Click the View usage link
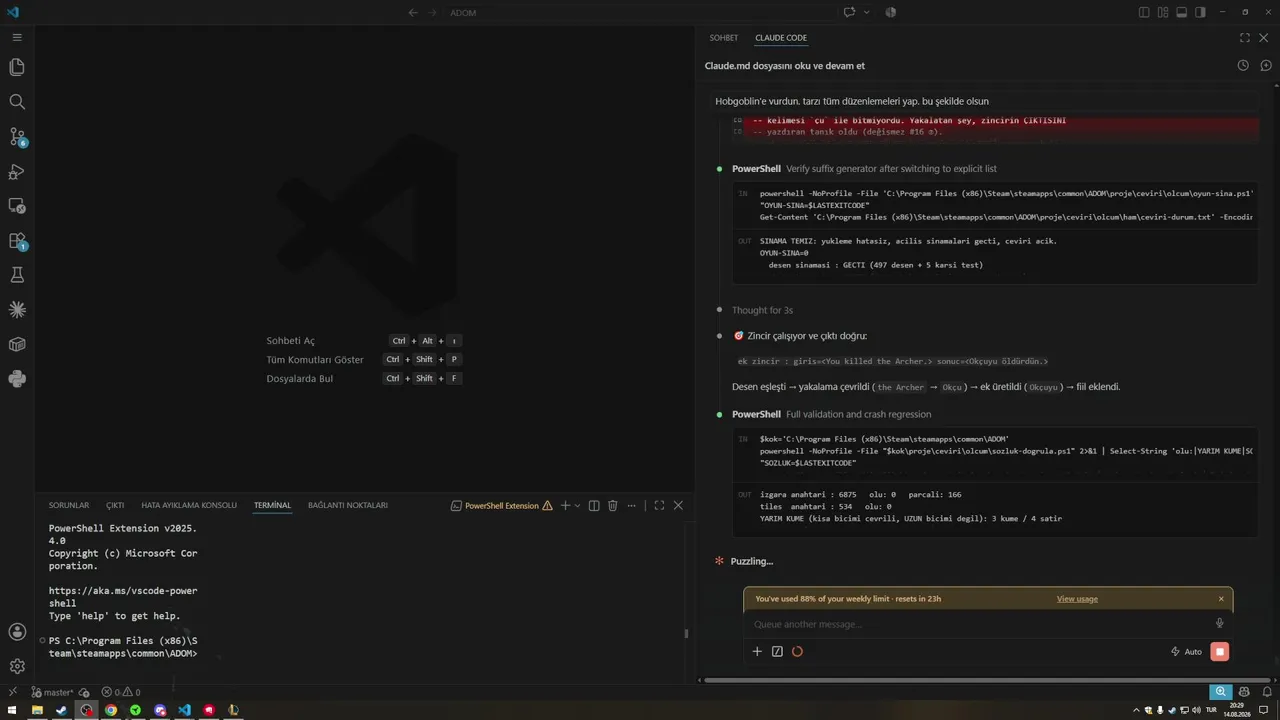The image size is (1280, 720). tap(1077, 599)
